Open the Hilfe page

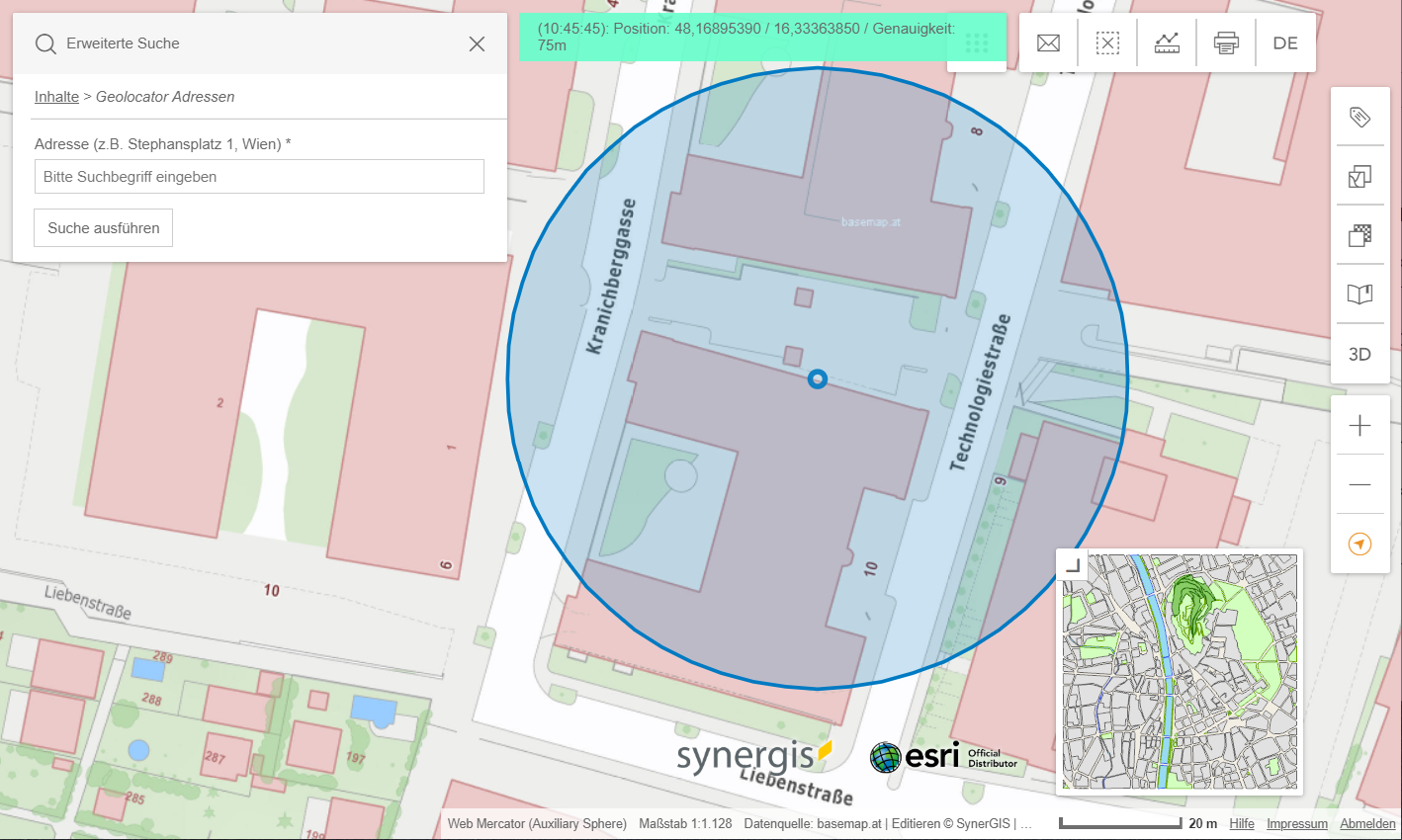1242,823
